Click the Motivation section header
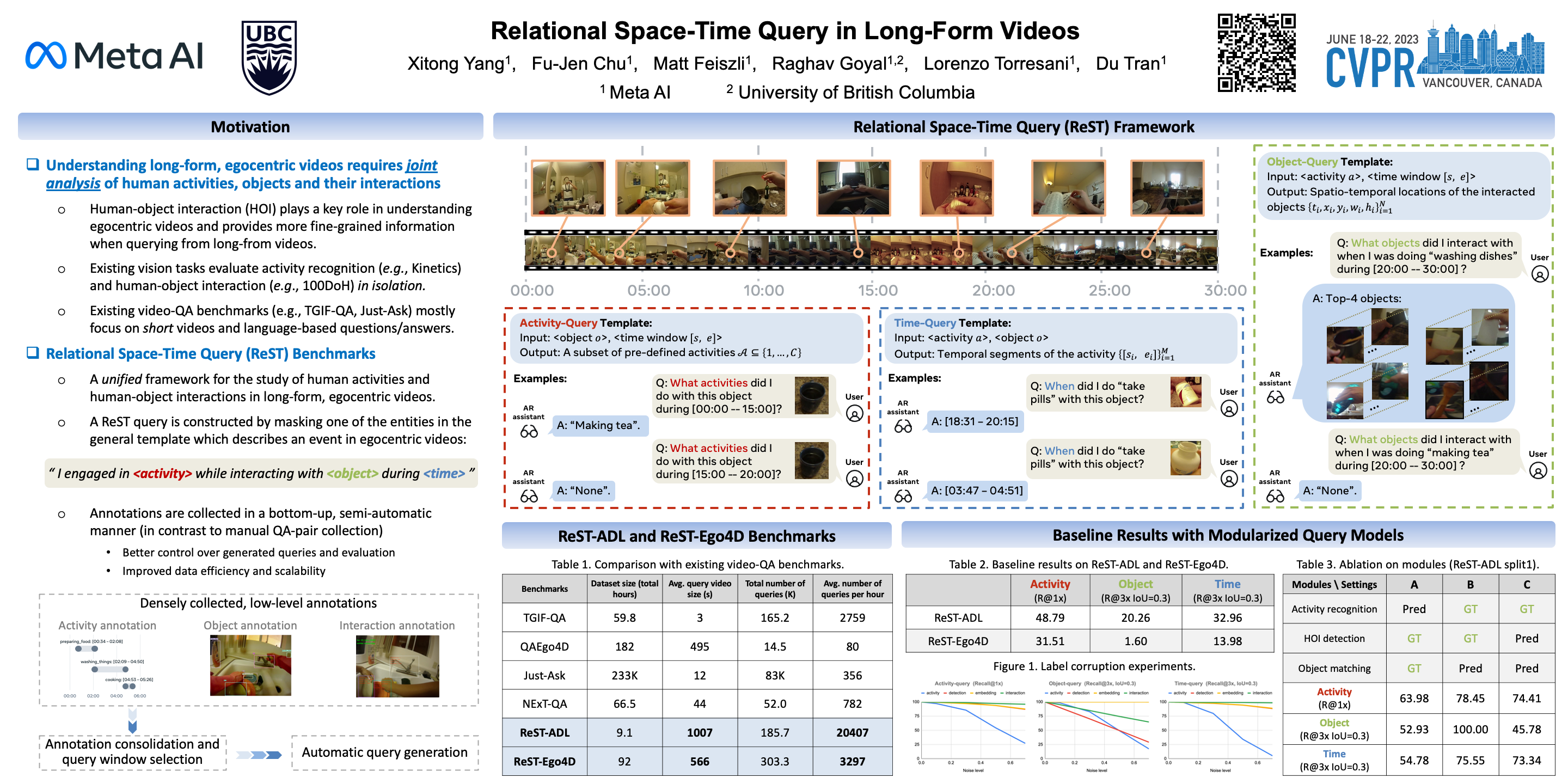 tap(250, 127)
